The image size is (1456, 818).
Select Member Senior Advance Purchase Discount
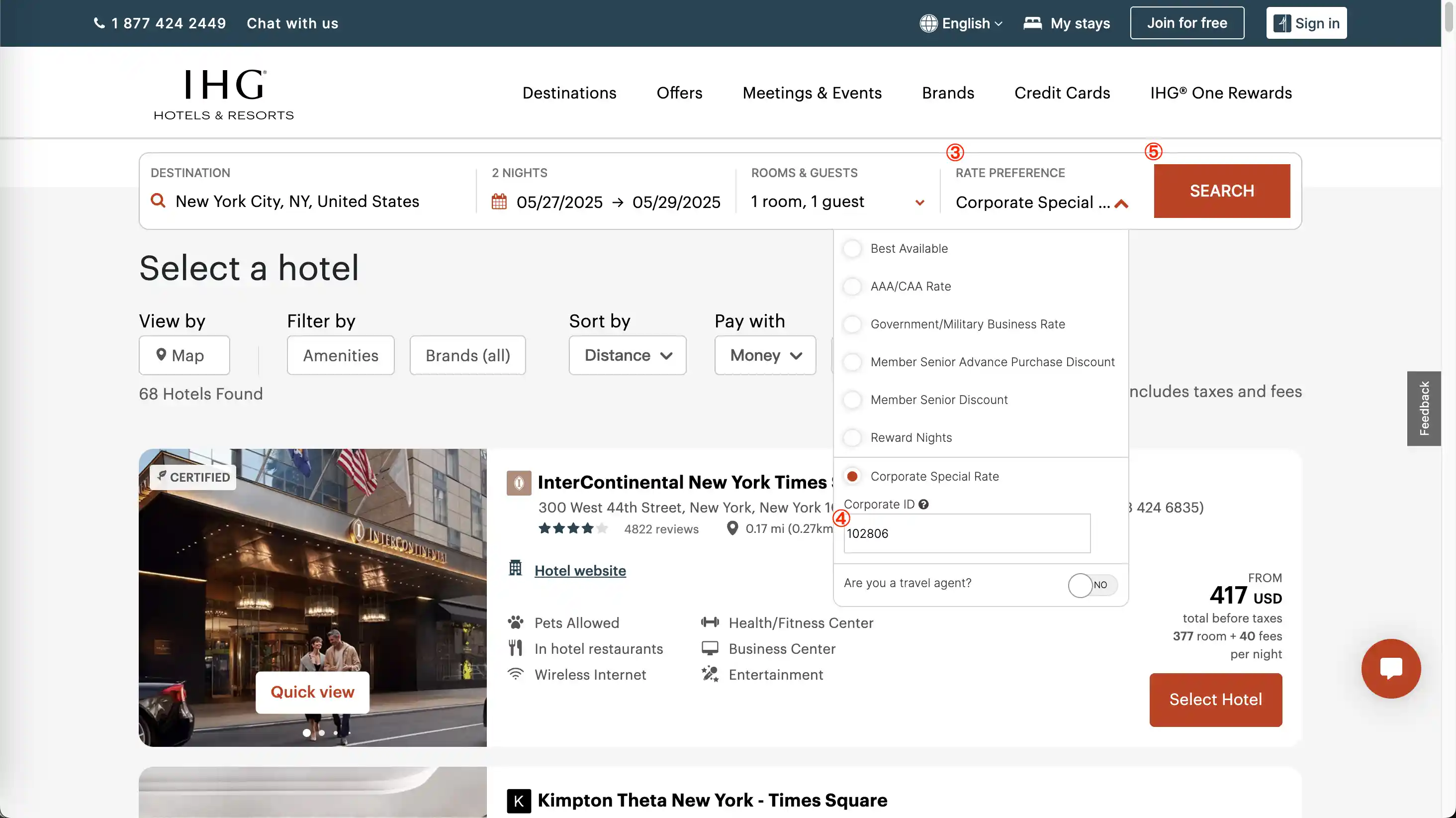pyautogui.click(x=852, y=362)
